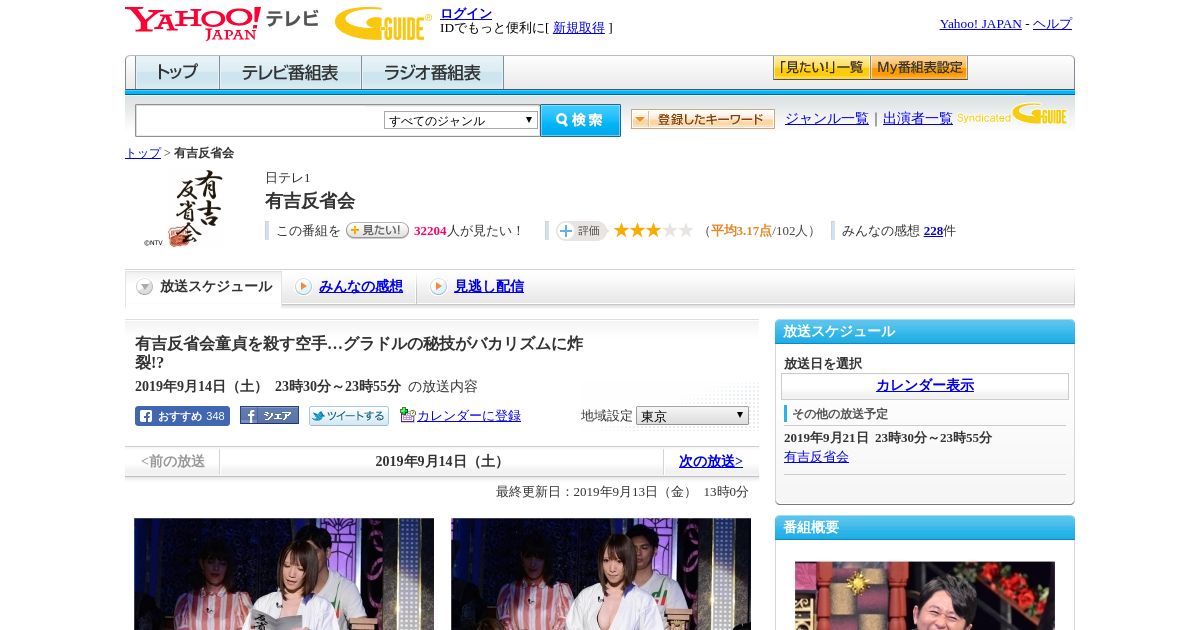Open the 「見たい!」一覧 button
Image resolution: width=1200 pixels, height=630 pixels.
(x=821, y=68)
